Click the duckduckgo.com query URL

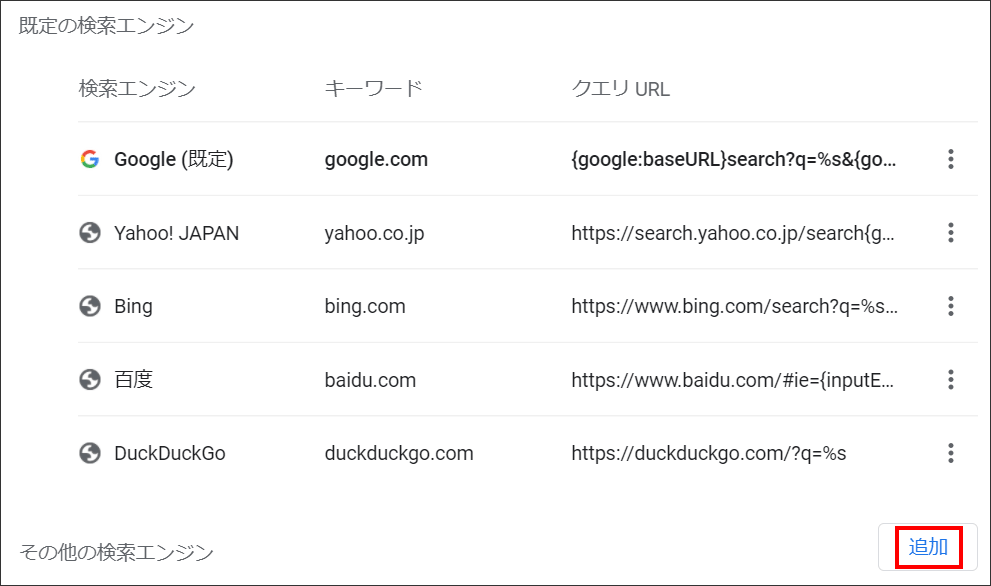708,453
